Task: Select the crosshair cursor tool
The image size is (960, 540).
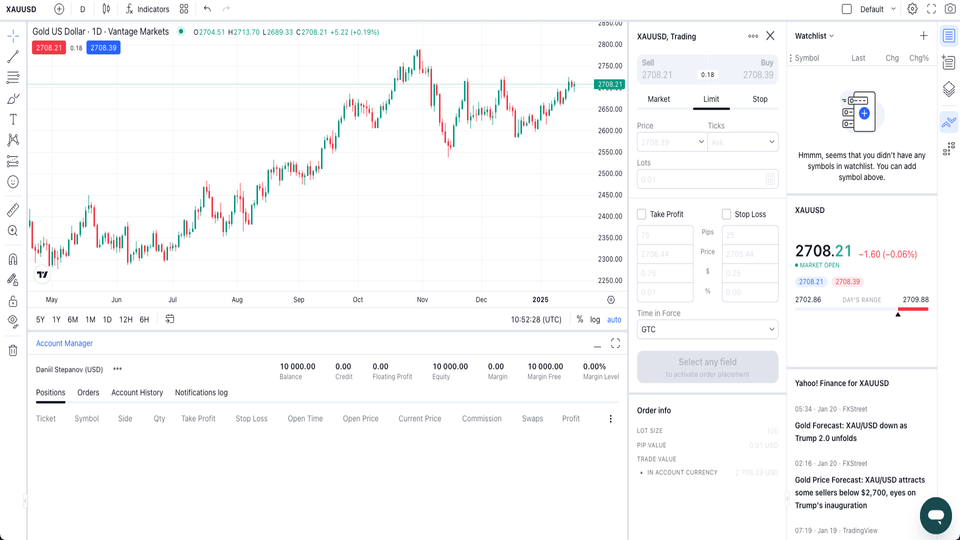Action: pos(13,36)
